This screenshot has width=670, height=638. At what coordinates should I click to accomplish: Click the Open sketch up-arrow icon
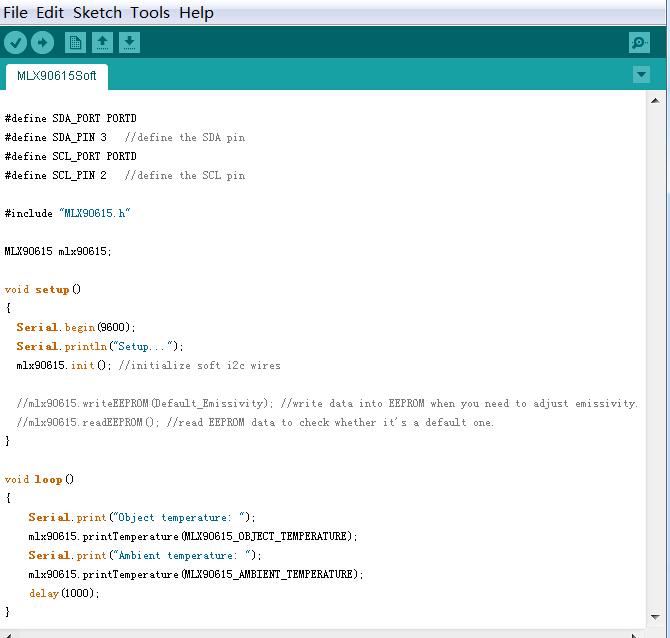[102, 43]
